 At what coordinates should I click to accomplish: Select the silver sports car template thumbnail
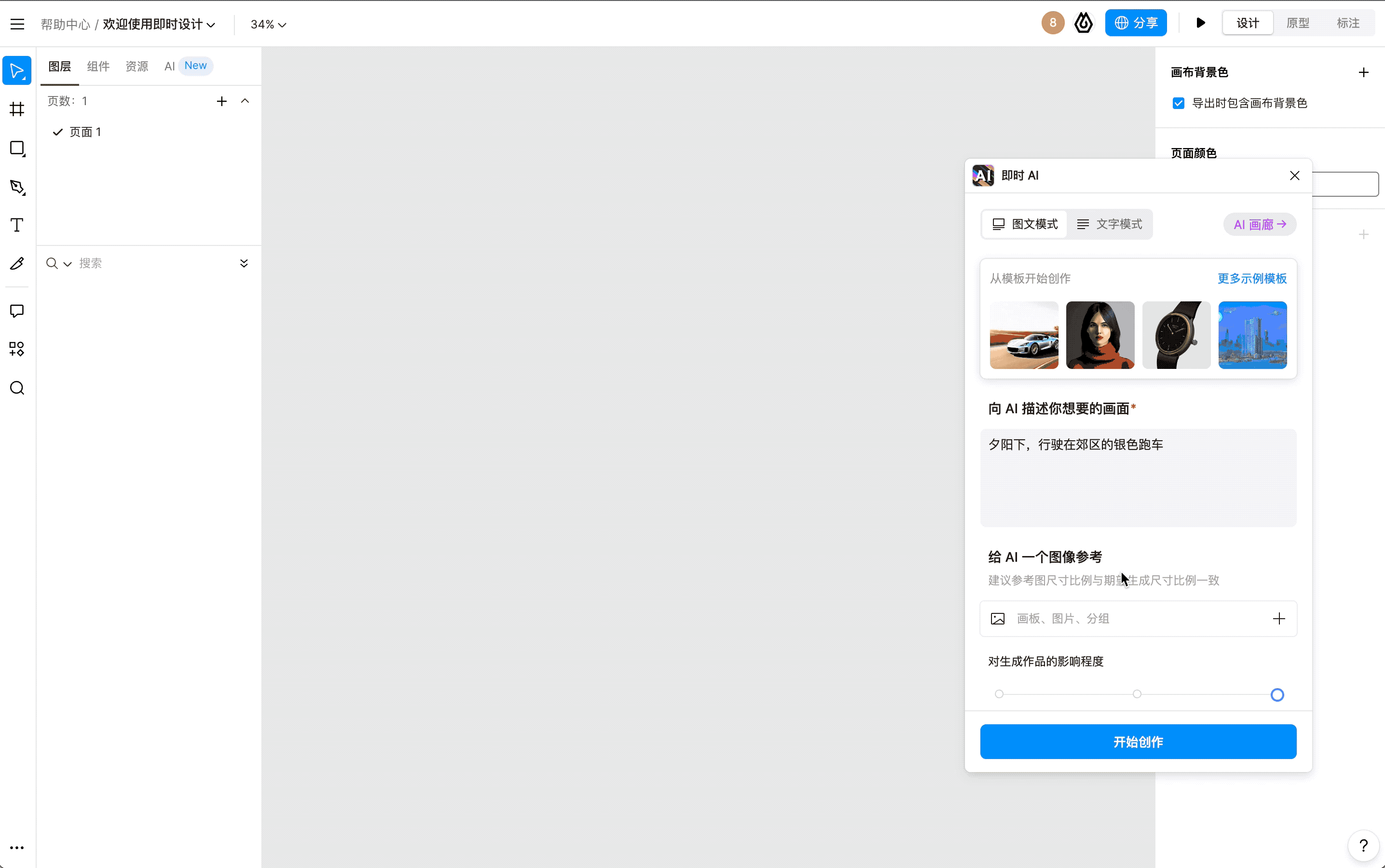[x=1023, y=335]
